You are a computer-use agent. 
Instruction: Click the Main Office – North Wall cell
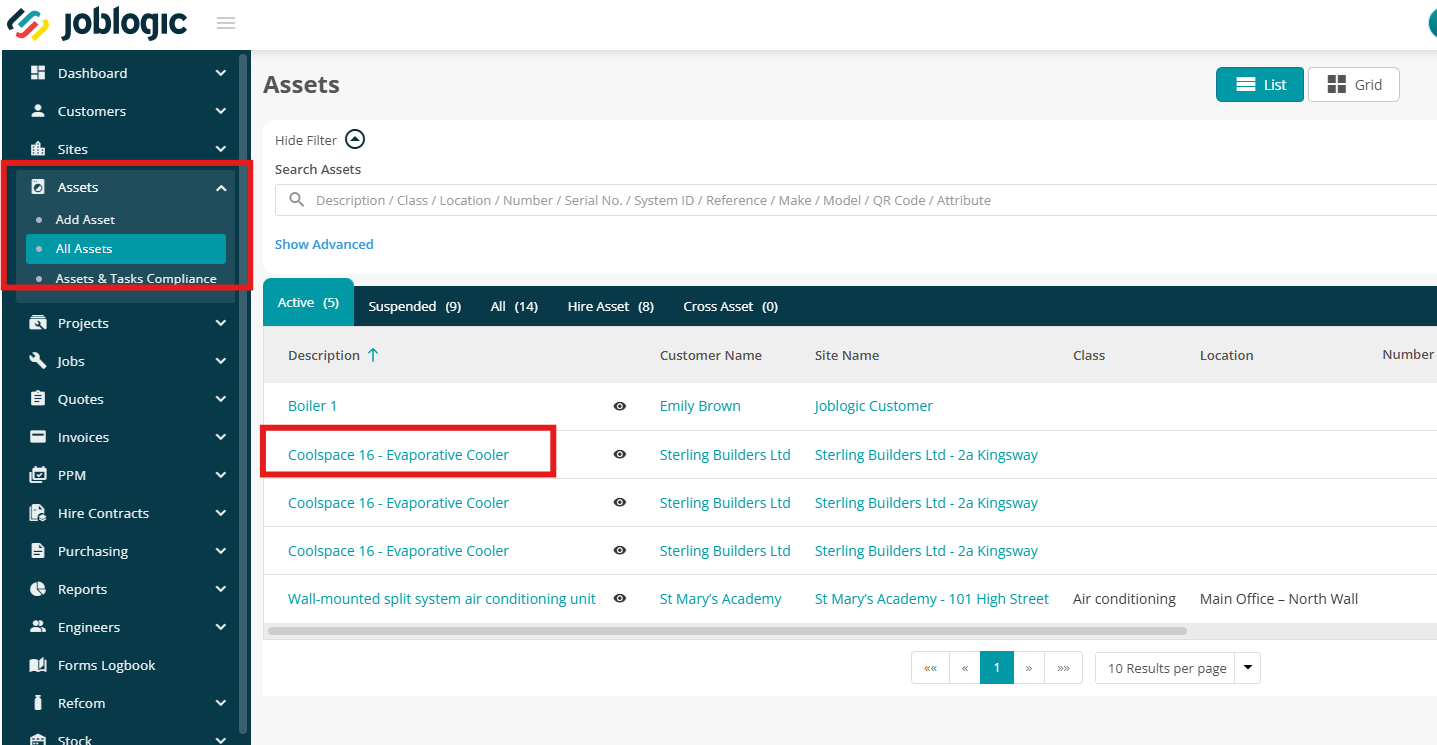tap(1279, 599)
